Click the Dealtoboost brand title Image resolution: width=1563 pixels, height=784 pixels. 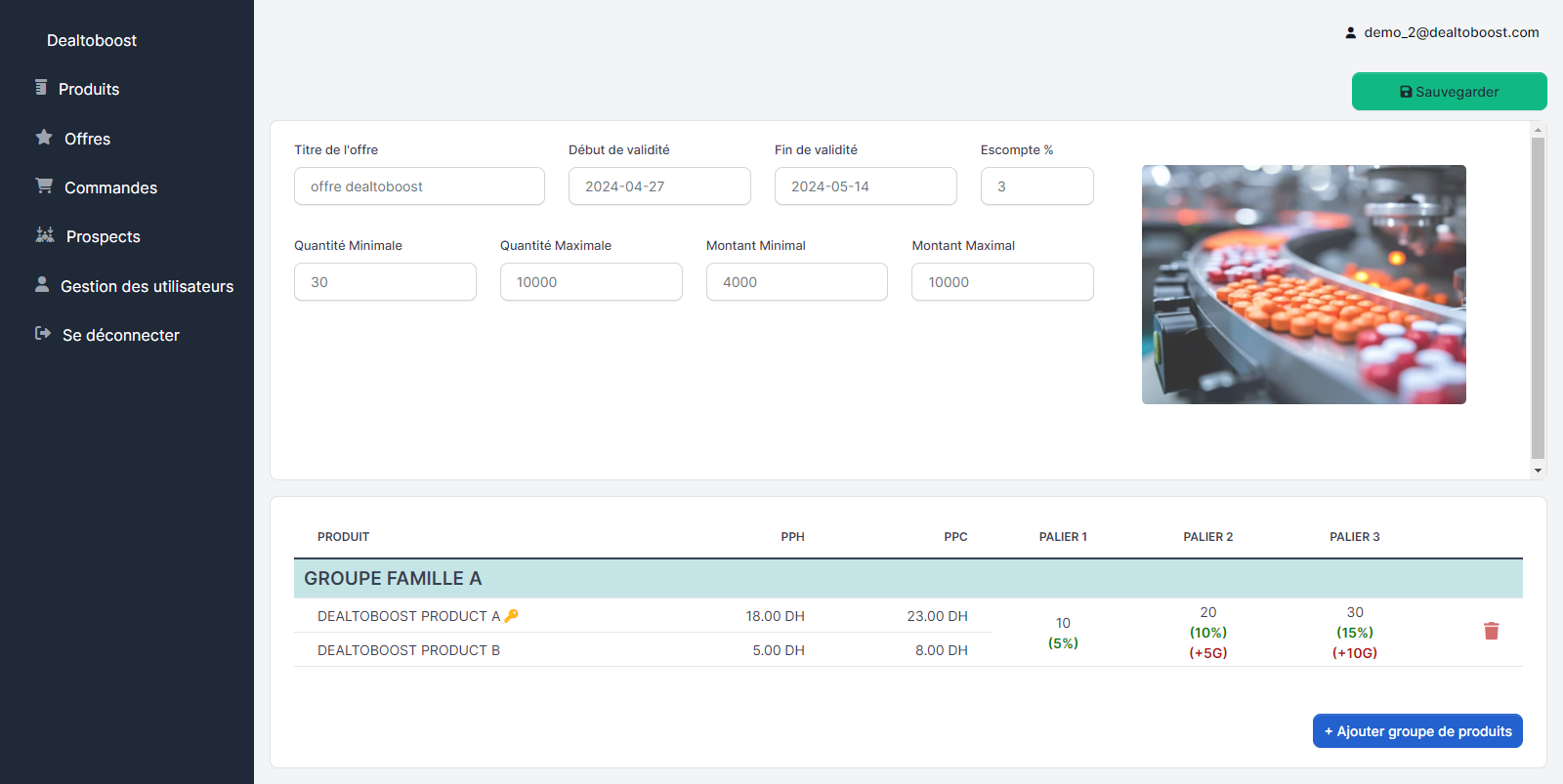tap(92, 40)
